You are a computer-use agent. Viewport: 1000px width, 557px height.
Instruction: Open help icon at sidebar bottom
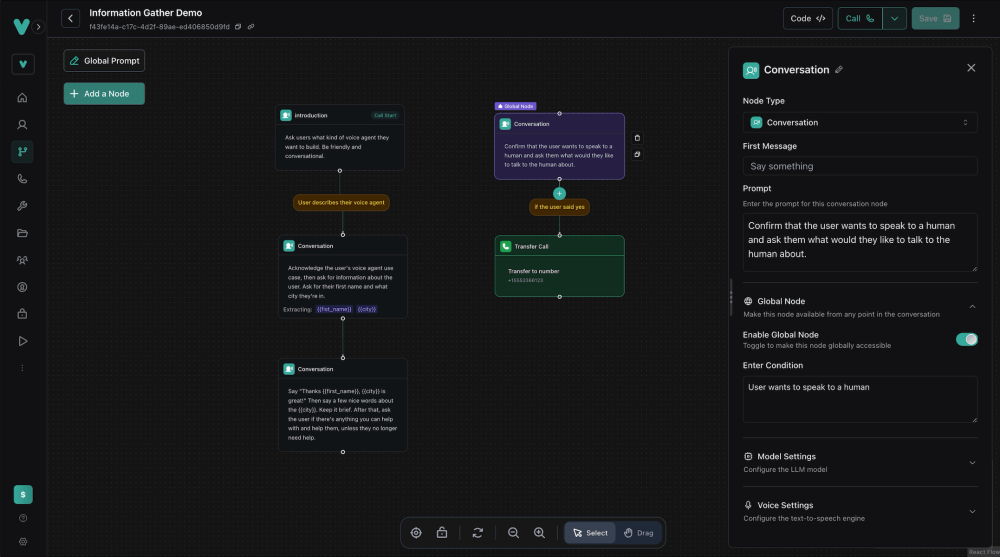point(23,518)
